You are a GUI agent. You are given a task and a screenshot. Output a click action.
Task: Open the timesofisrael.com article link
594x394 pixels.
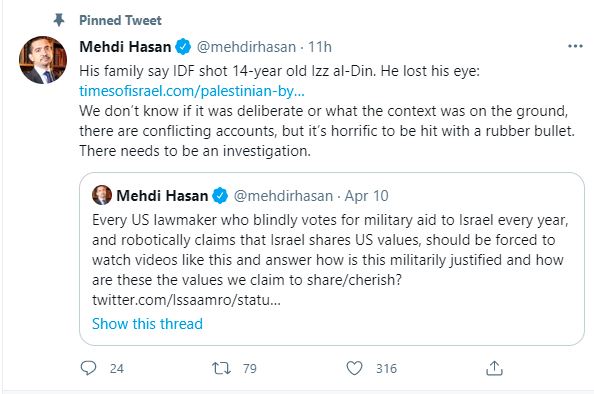(x=192, y=91)
